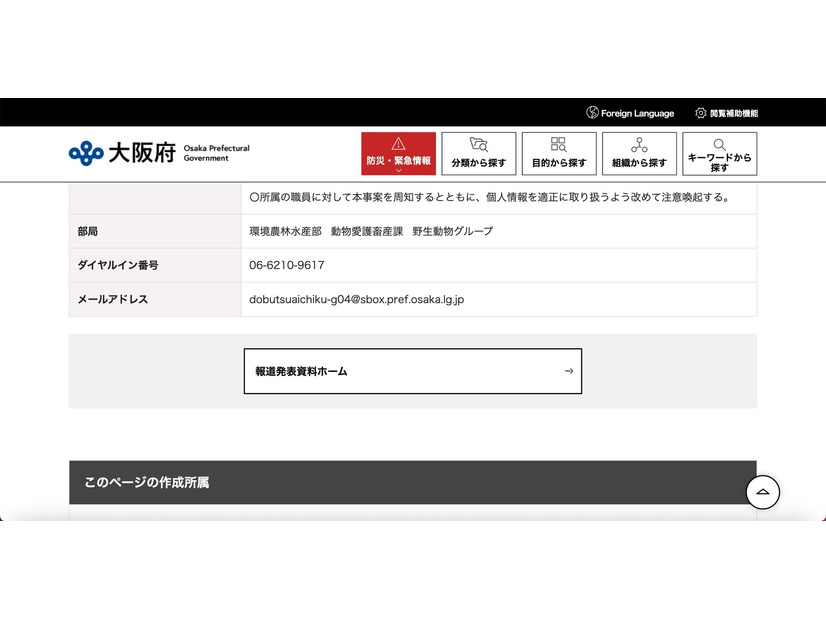Image resolution: width=826 pixels, height=620 pixels.
Task: Click the magnifier icon for キーワードから探す
Action: pos(719,144)
